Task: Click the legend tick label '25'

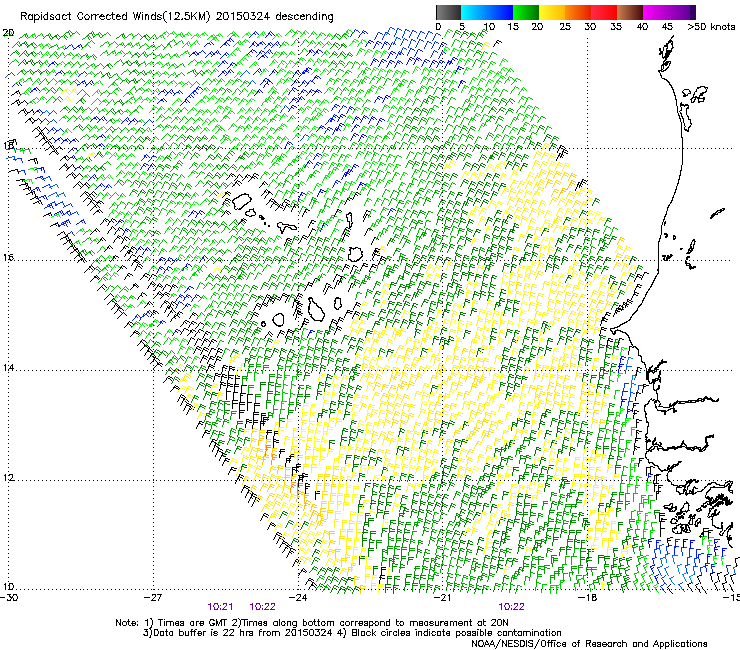Action: point(565,27)
